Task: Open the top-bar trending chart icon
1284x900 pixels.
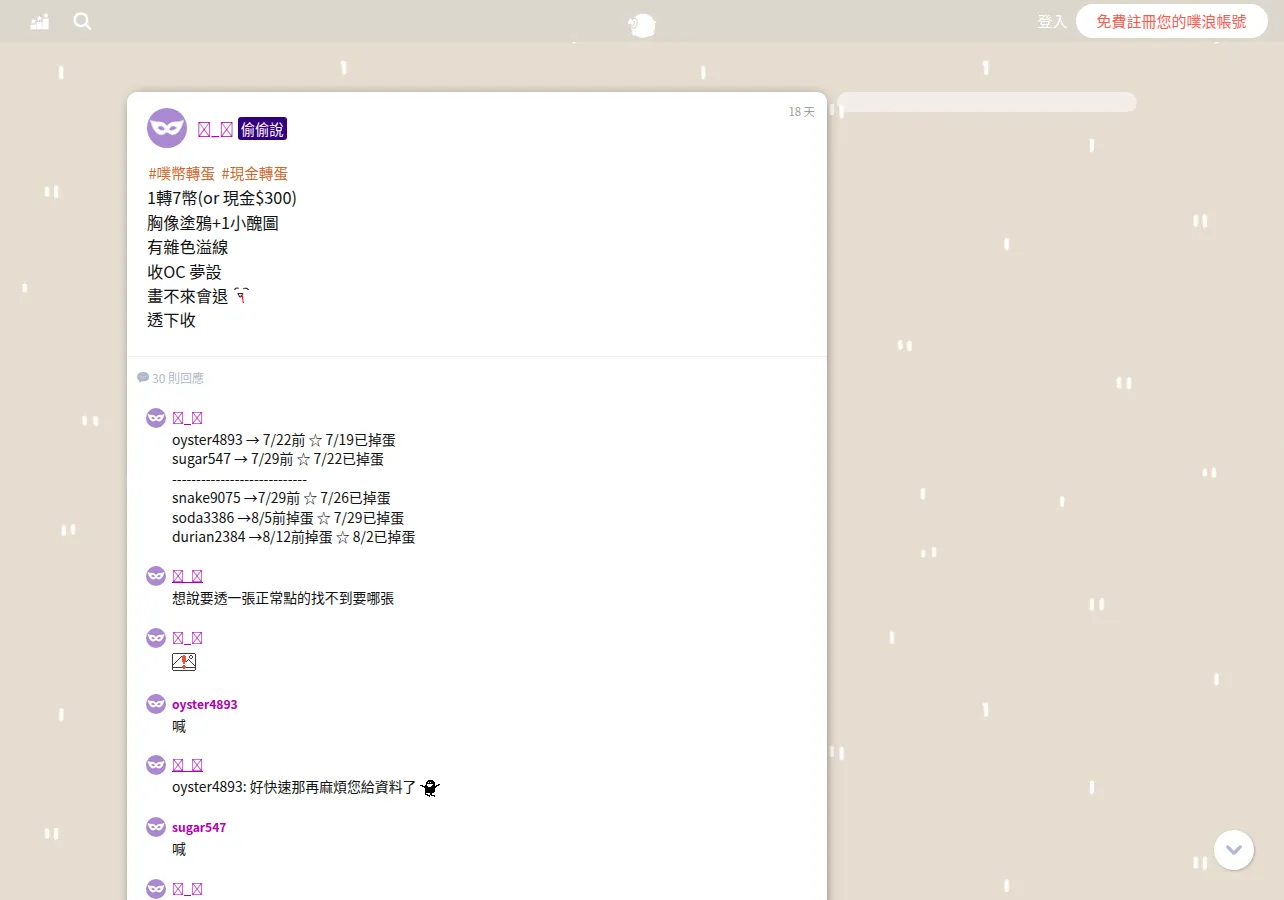Action: pos(40,21)
